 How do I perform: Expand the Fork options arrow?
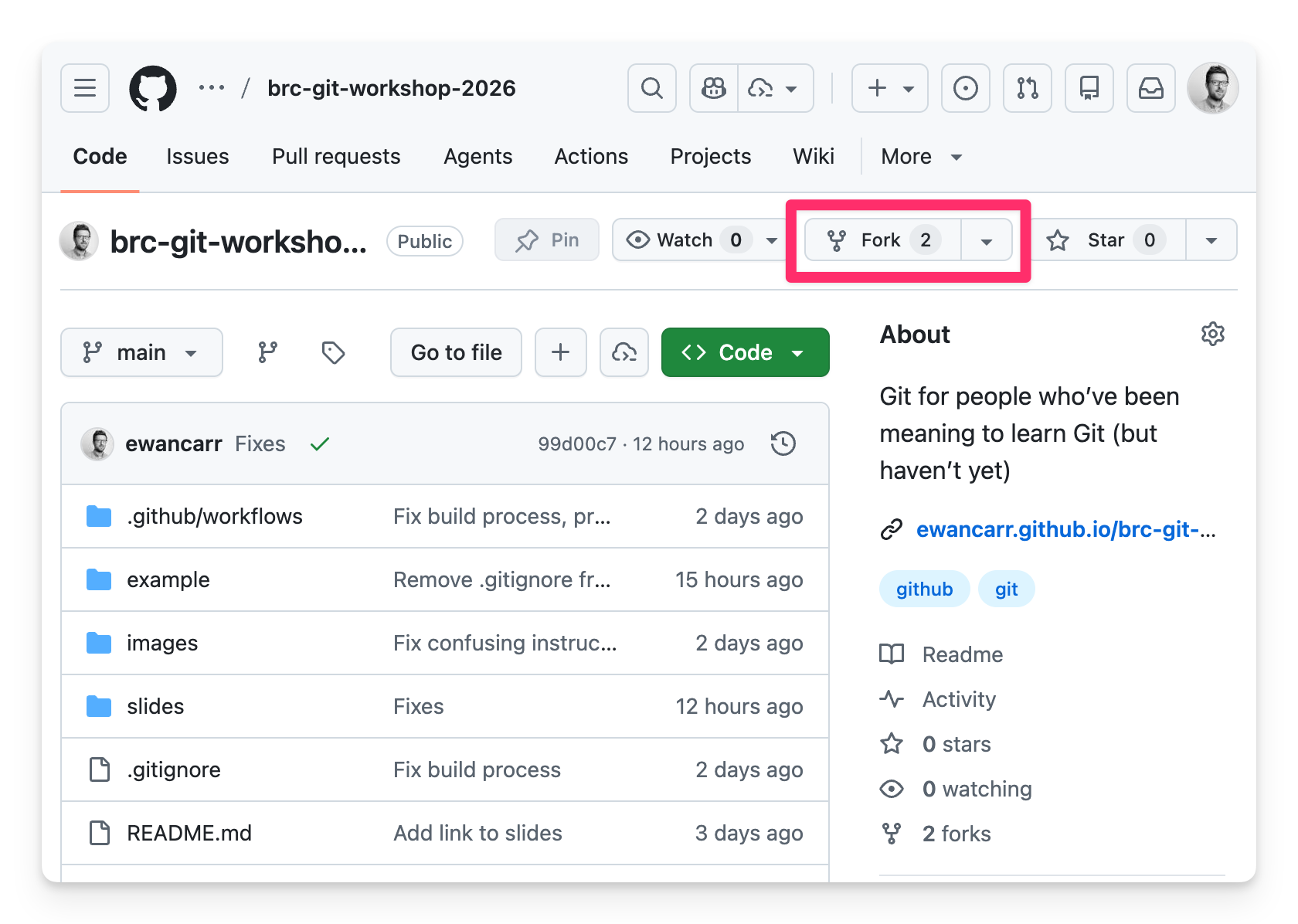986,241
